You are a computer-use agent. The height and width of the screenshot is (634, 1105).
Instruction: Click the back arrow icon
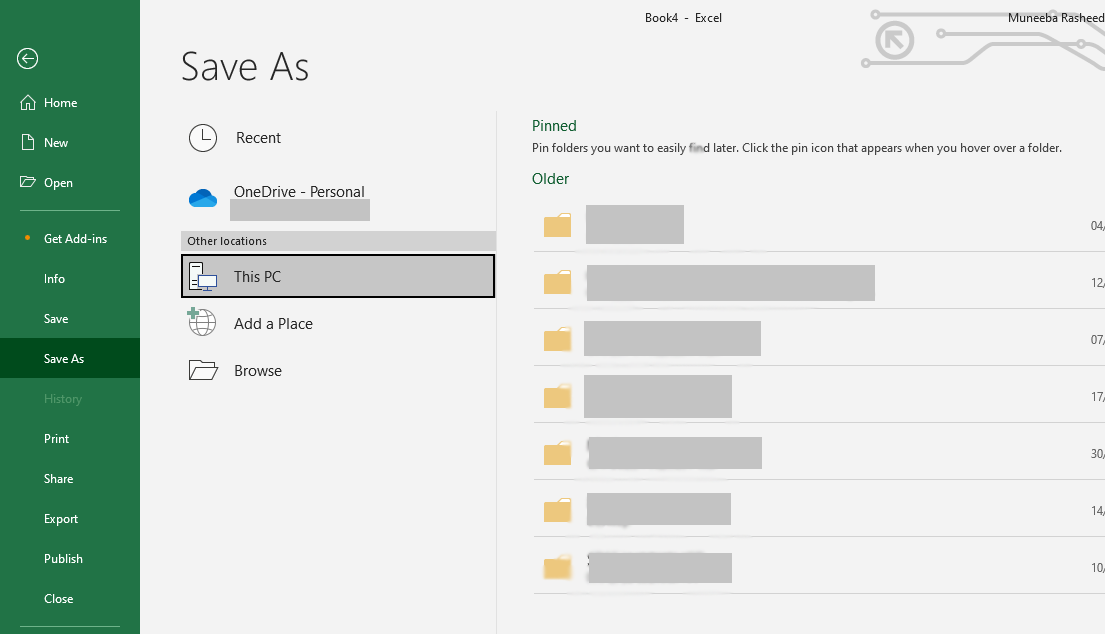point(27,59)
